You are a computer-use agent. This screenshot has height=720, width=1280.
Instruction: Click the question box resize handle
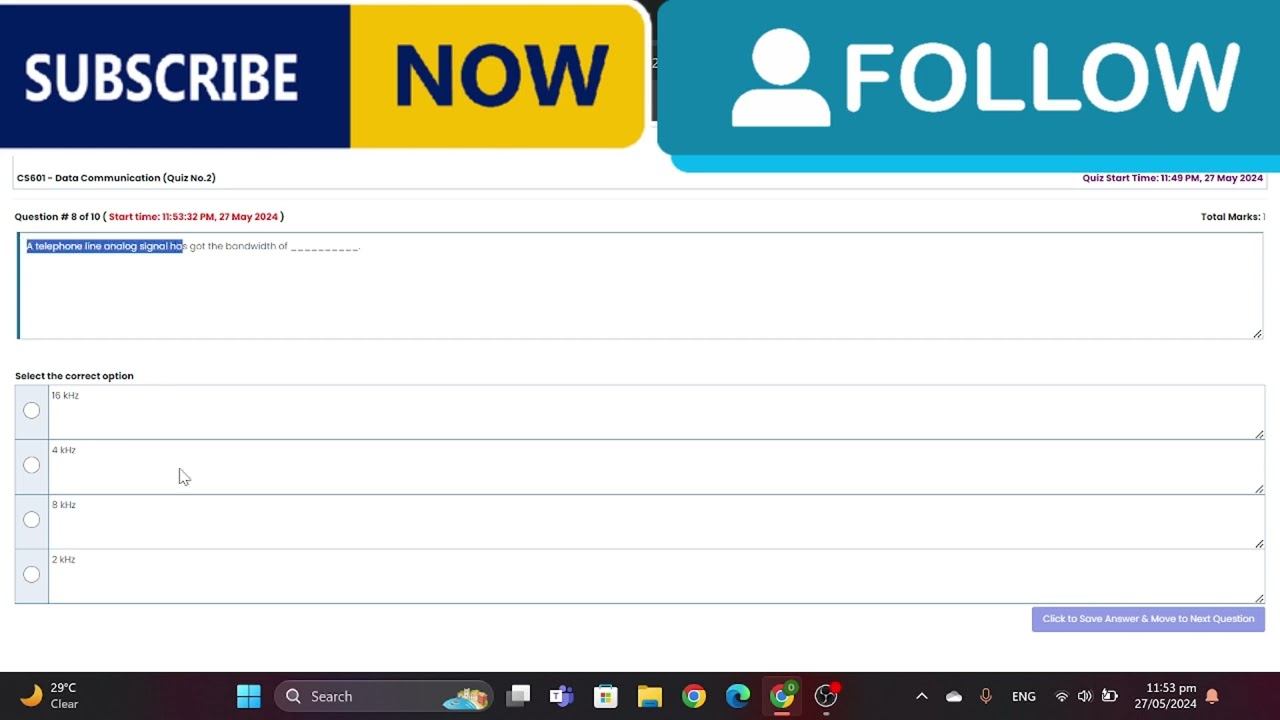1257,333
